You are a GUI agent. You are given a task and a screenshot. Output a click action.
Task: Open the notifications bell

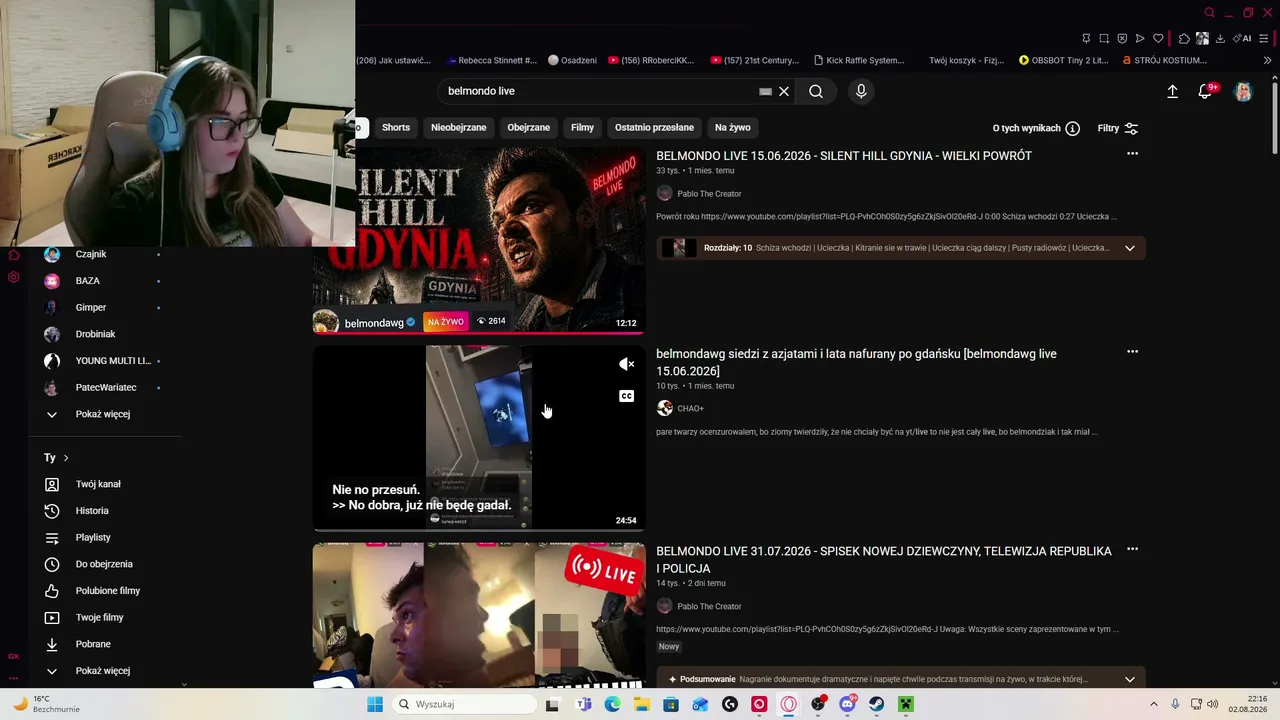[x=1206, y=91]
